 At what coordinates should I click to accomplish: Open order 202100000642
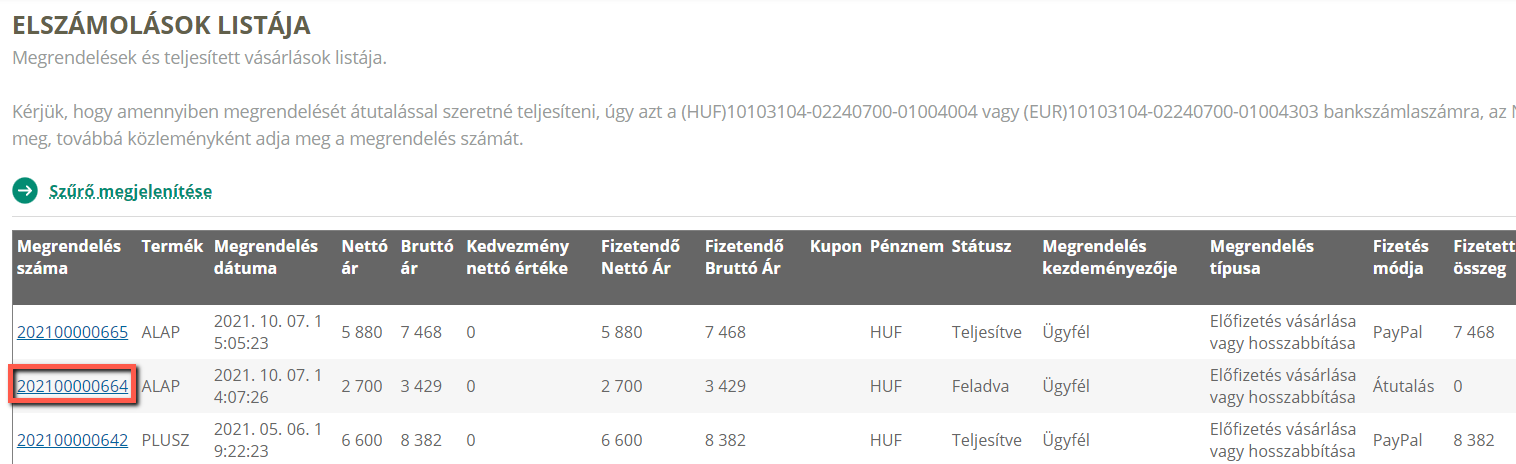coord(72,440)
